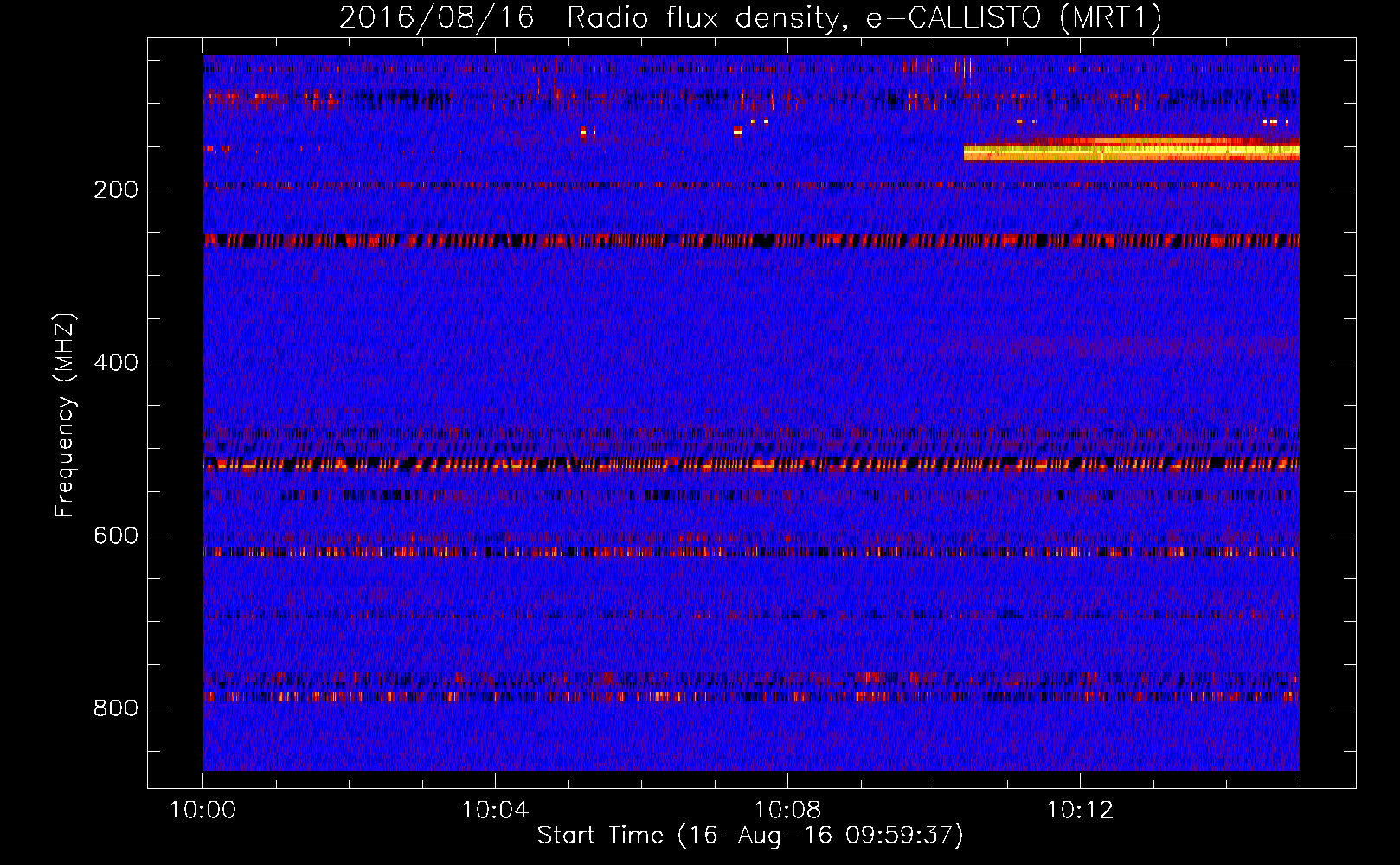Click the bright yellow emission band near 160 MHz
This screenshot has height=865, width=1400.
[1132, 151]
